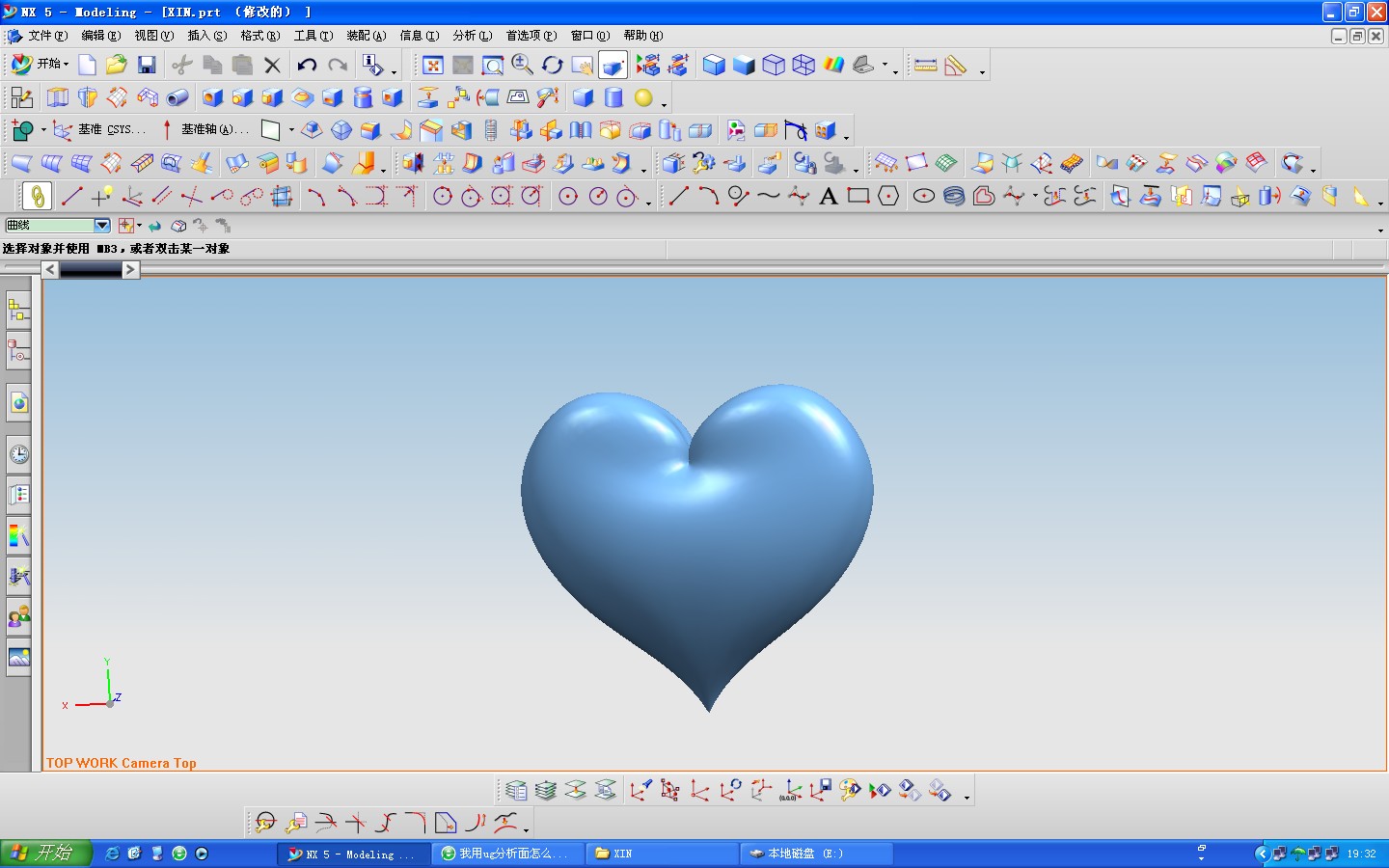This screenshot has height=868, width=1389.
Task: Open the 格式(R) menu
Action: tap(260, 36)
